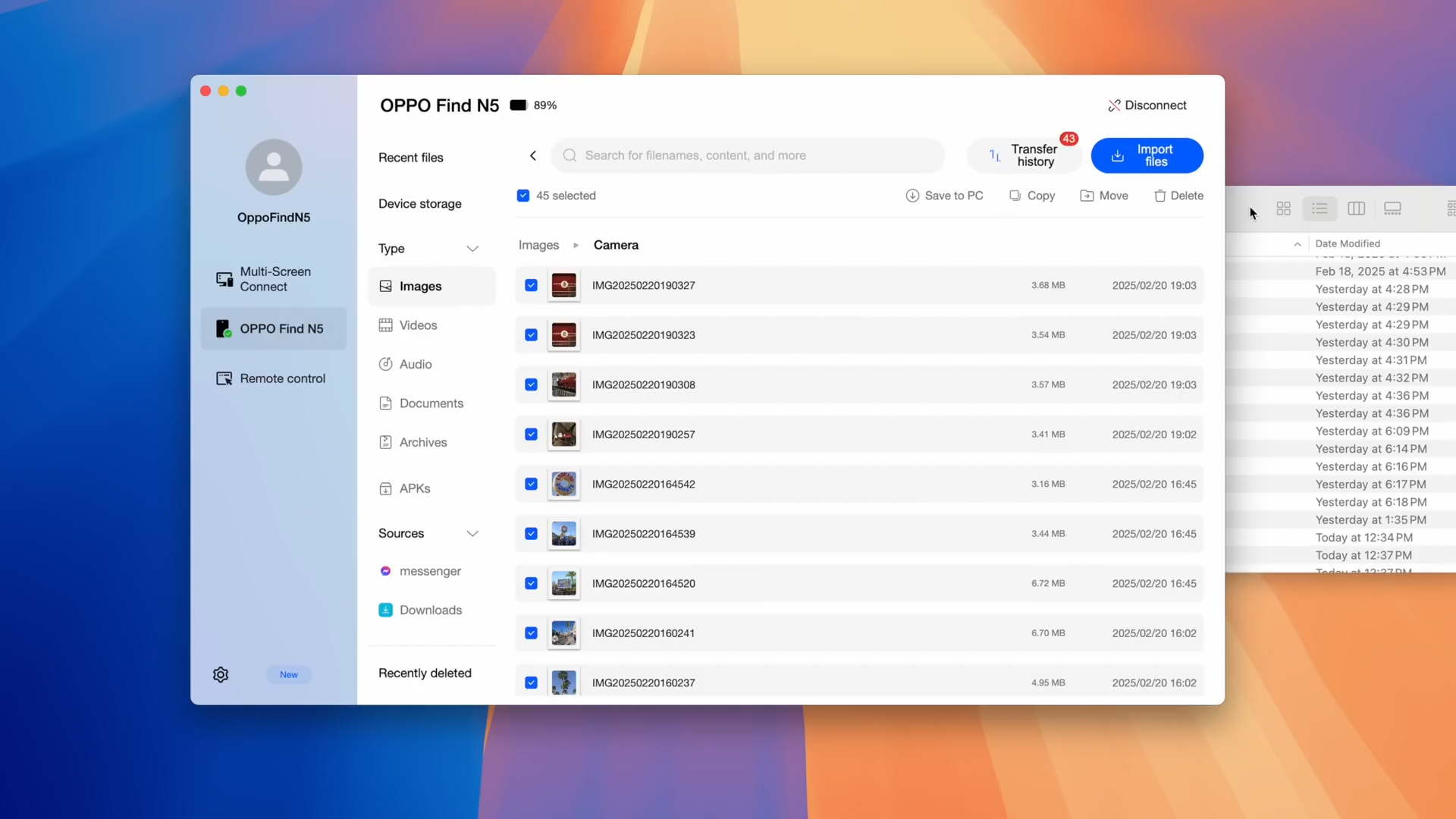Click the Save to PC icon
This screenshot has width=1456, height=819.
[x=910, y=195]
